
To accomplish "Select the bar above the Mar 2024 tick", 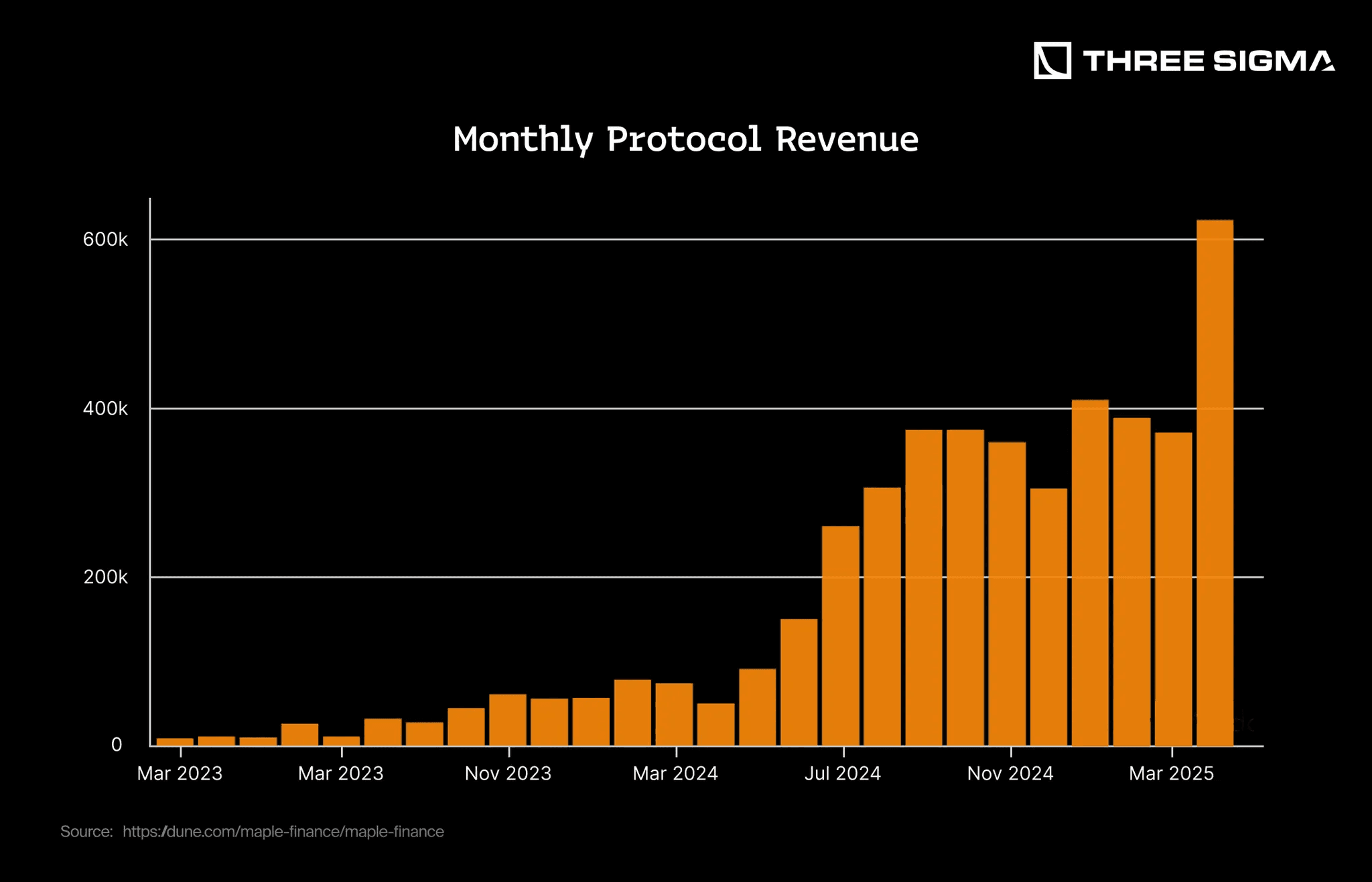I will click(x=674, y=714).
